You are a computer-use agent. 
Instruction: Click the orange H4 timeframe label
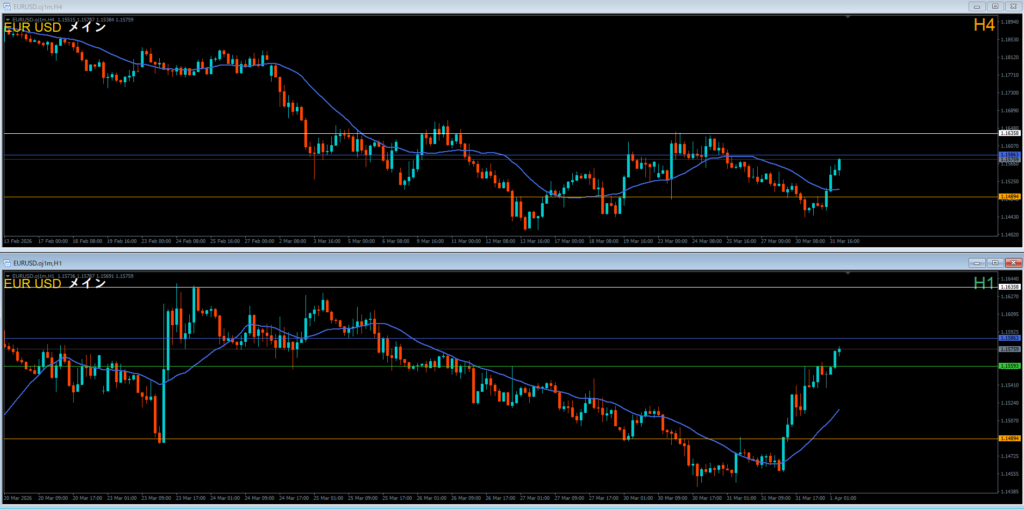tap(984, 25)
